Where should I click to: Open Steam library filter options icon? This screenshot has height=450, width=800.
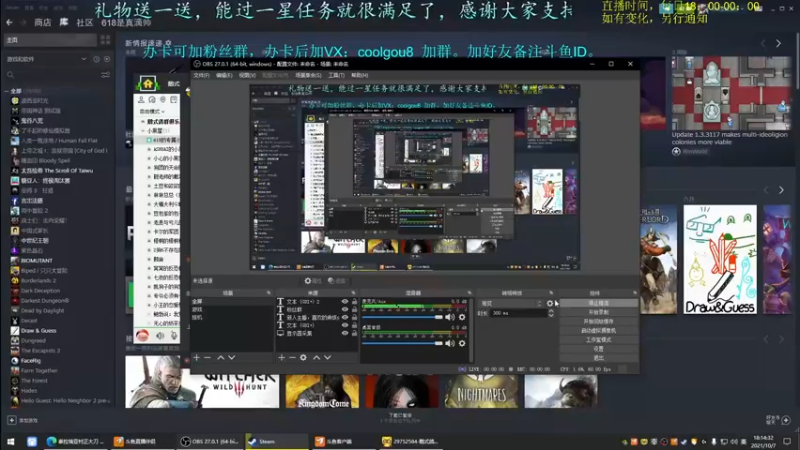pyautogui.click(x=106, y=75)
